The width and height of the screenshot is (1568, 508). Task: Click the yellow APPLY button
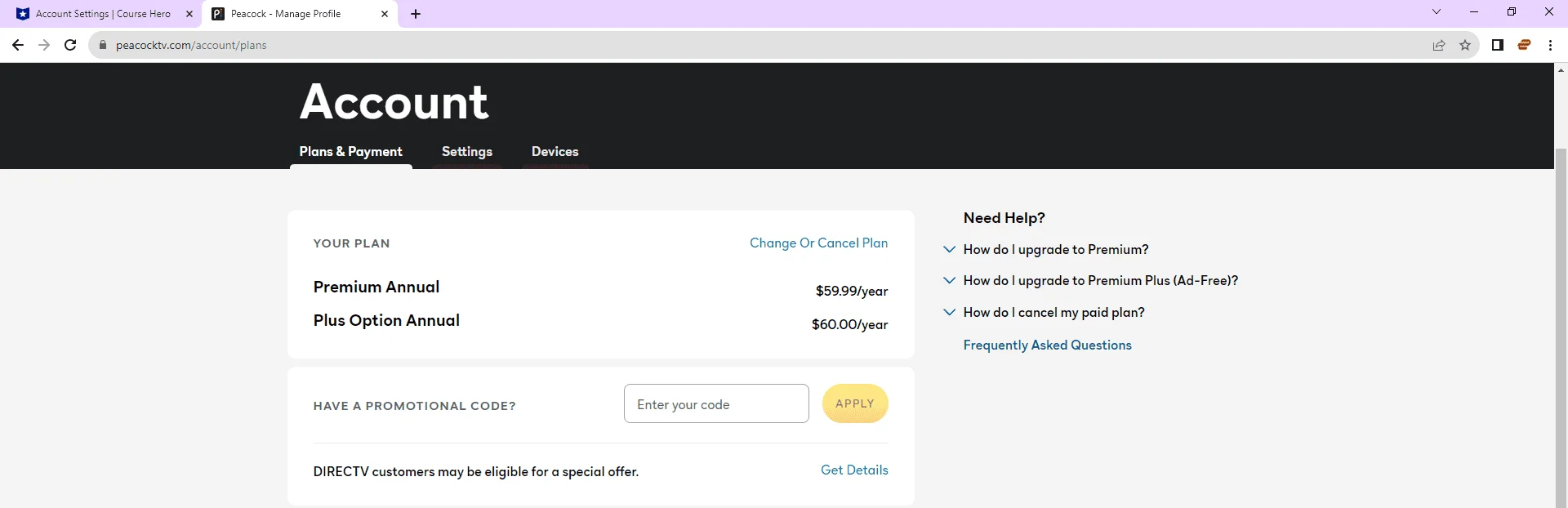click(x=855, y=403)
